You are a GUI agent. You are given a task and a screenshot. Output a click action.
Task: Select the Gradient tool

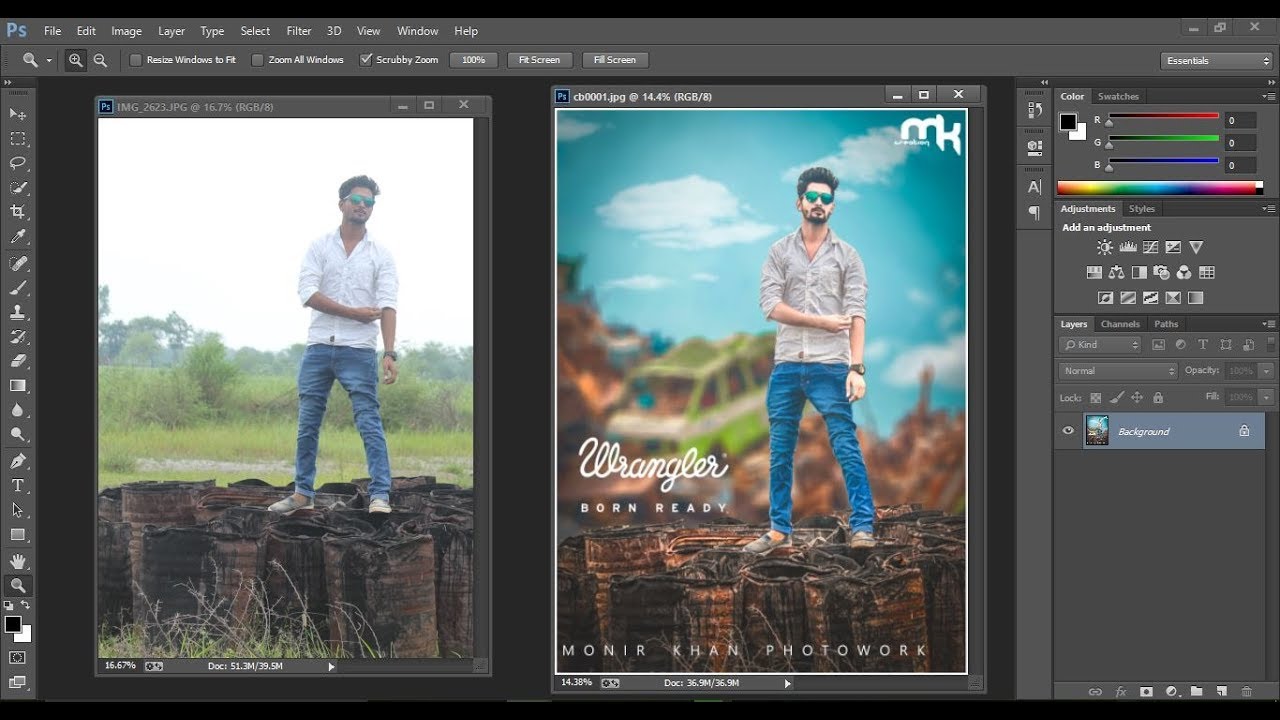tap(18, 386)
